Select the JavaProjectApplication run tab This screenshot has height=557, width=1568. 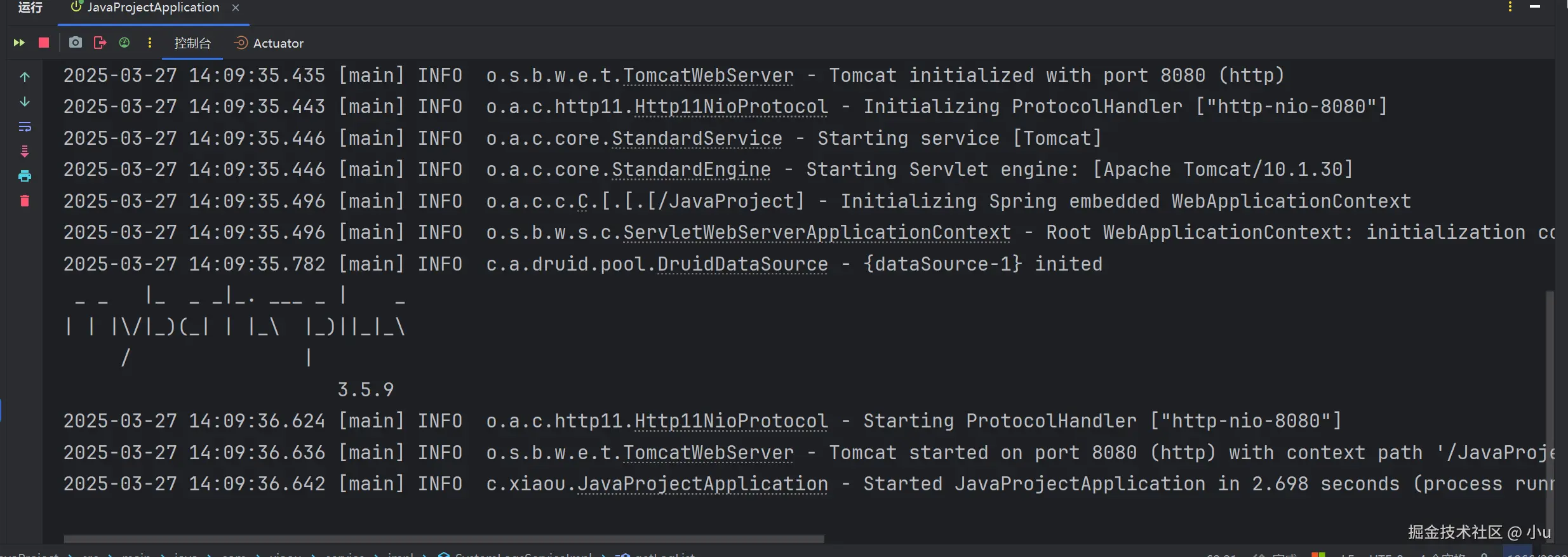click(x=145, y=8)
